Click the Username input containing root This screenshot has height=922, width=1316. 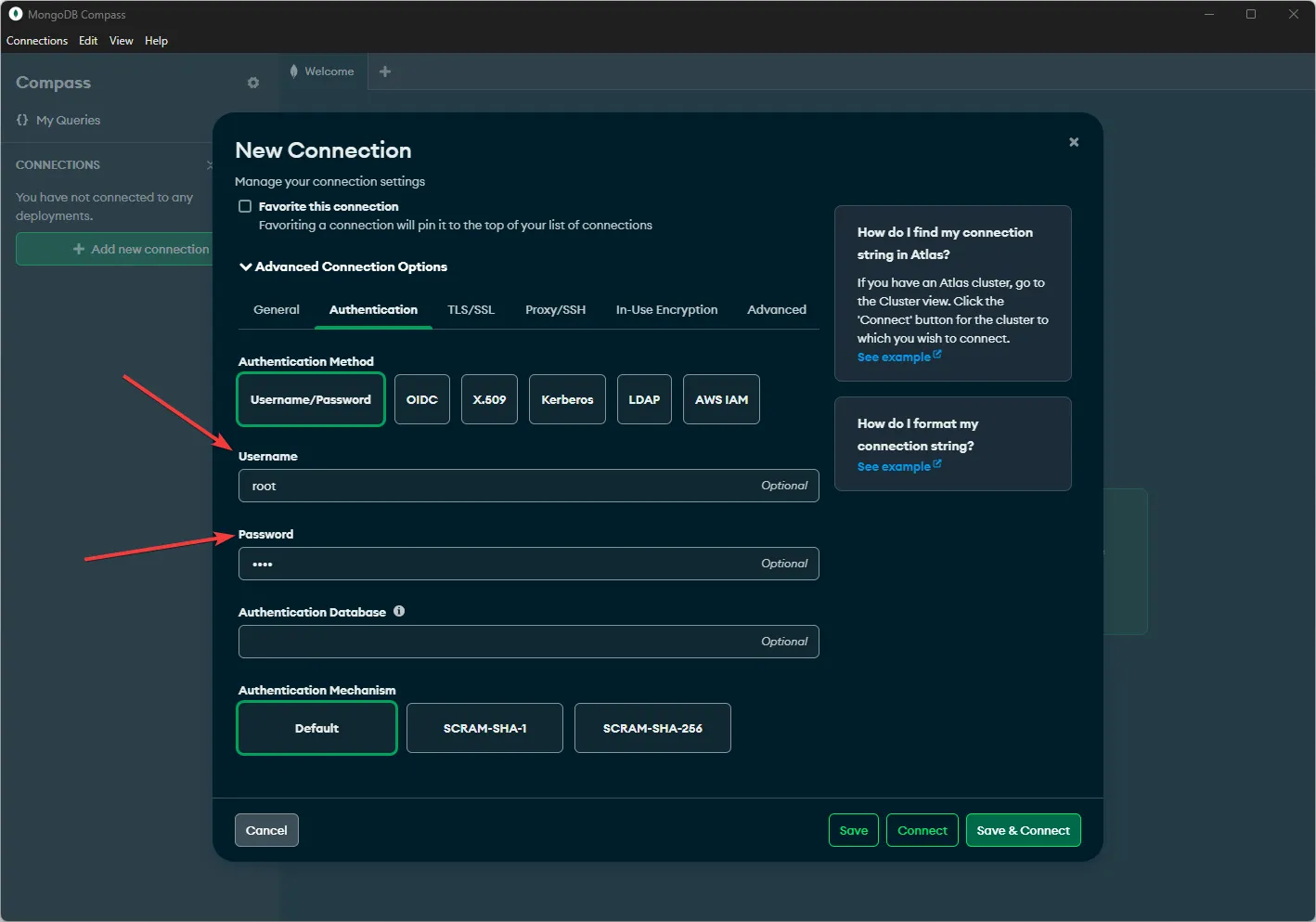pos(528,486)
